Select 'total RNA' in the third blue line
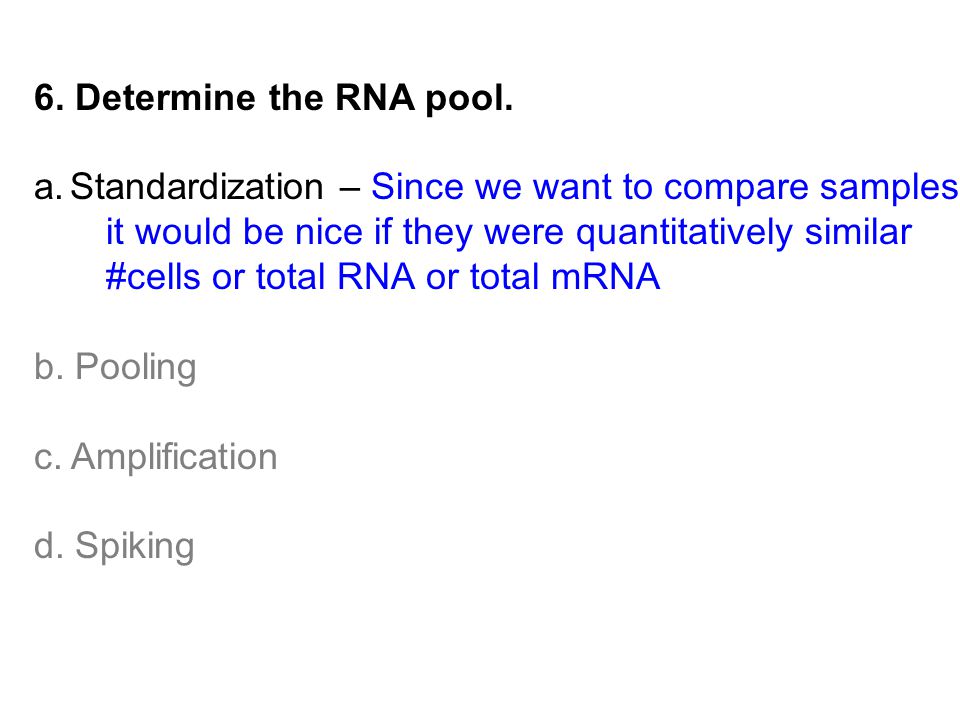 (336, 277)
